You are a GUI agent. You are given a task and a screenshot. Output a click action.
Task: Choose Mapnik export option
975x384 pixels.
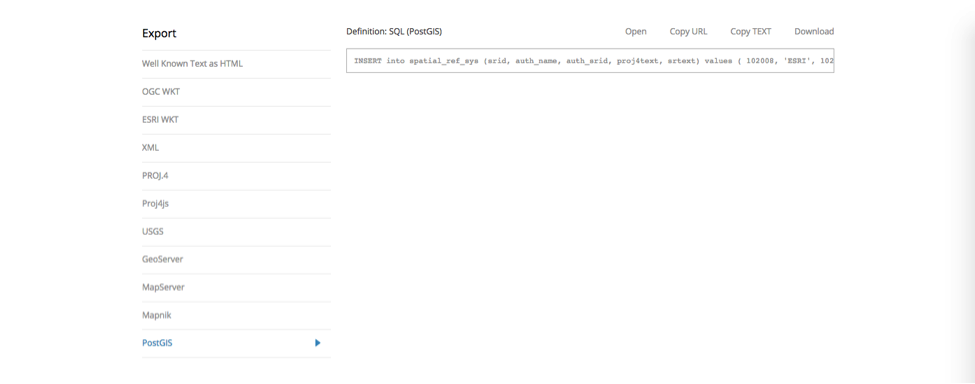pos(157,315)
